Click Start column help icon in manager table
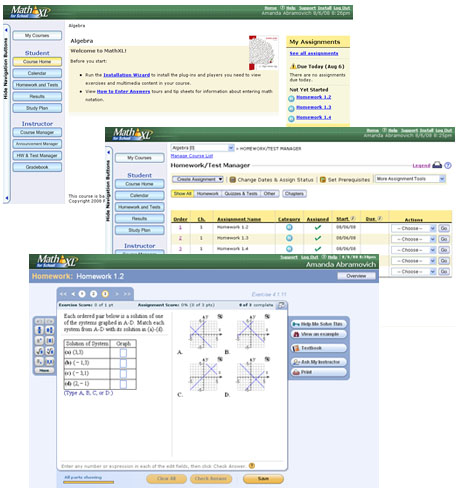This screenshot has height=495, width=463. click(353, 219)
